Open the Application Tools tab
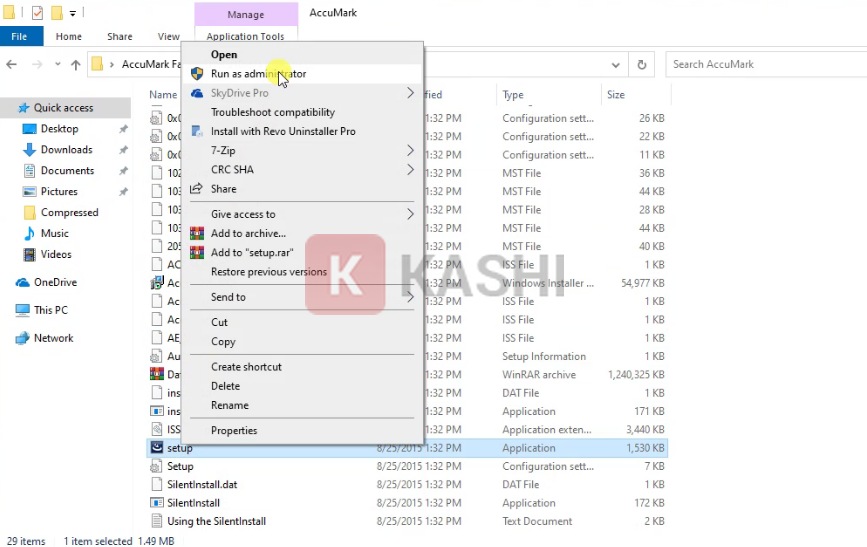 [246, 35]
